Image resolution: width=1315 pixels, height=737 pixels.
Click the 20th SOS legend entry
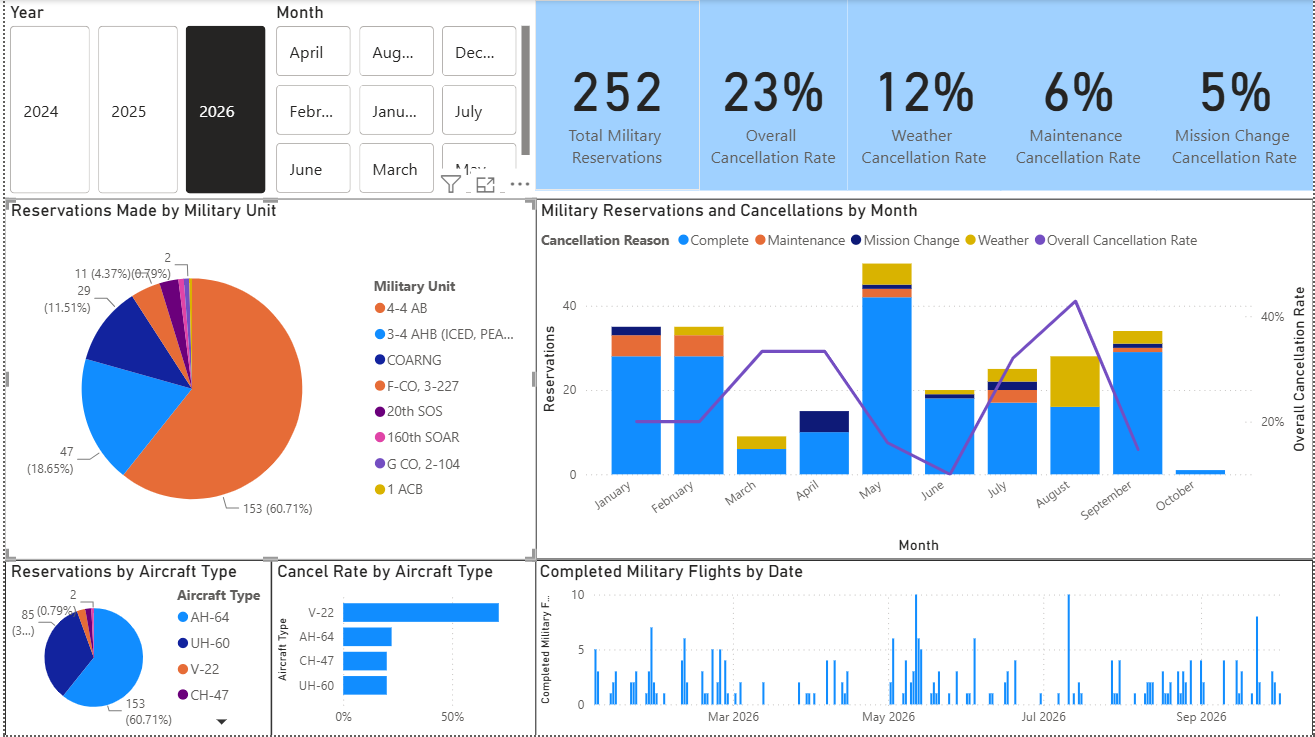408,412
